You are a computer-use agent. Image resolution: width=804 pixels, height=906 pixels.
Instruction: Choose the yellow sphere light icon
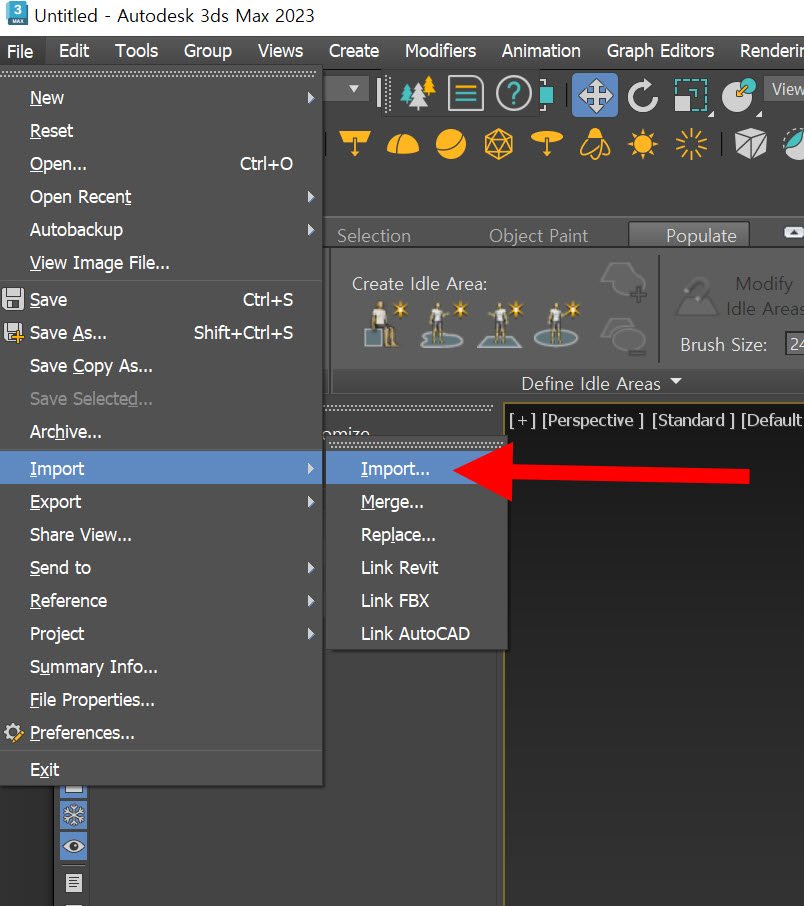pos(451,144)
